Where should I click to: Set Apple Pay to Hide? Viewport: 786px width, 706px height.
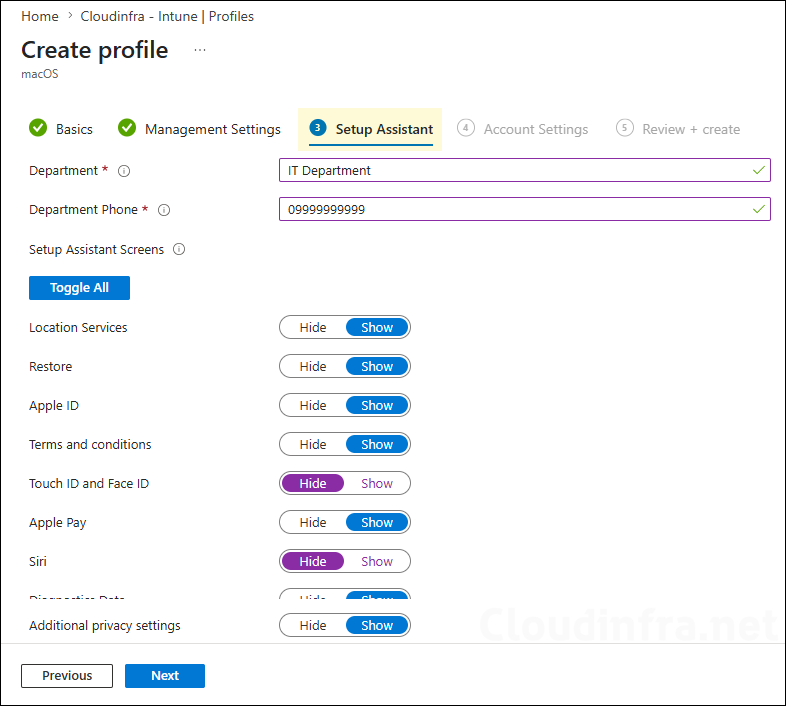tap(313, 522)
